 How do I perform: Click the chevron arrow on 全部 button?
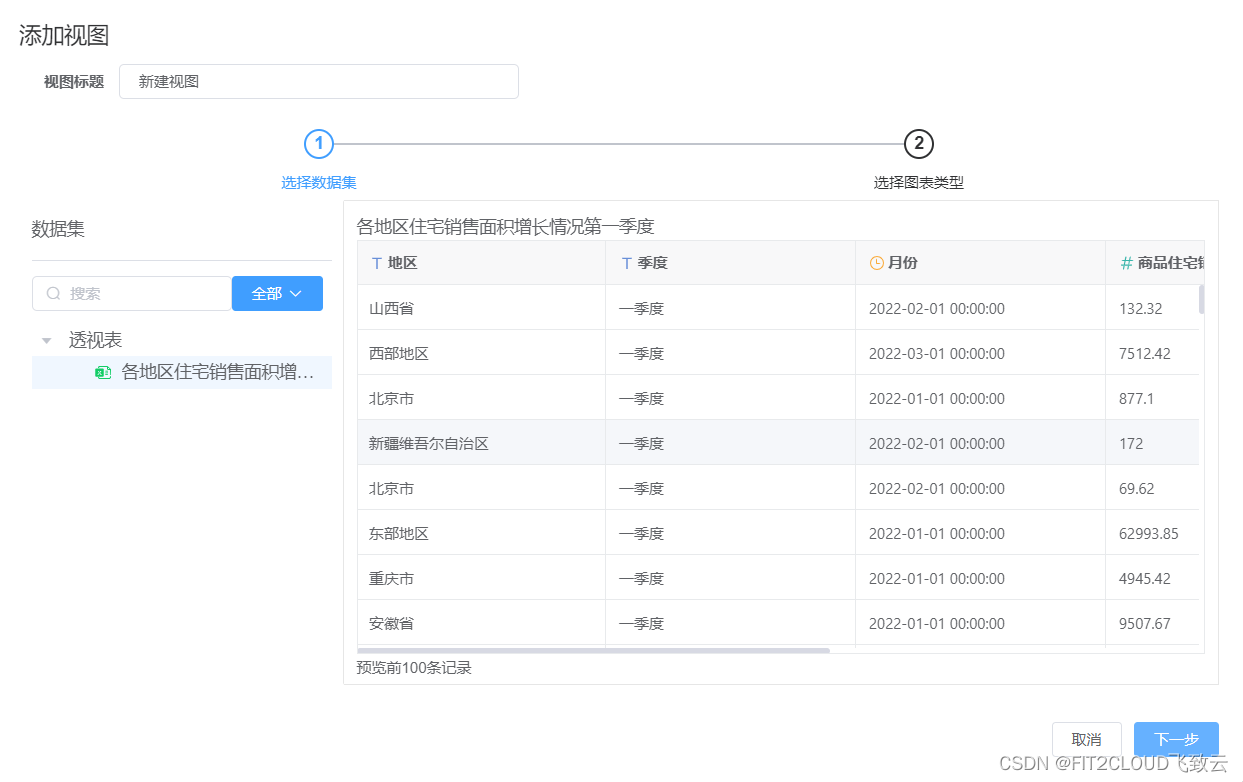[298, 294]
